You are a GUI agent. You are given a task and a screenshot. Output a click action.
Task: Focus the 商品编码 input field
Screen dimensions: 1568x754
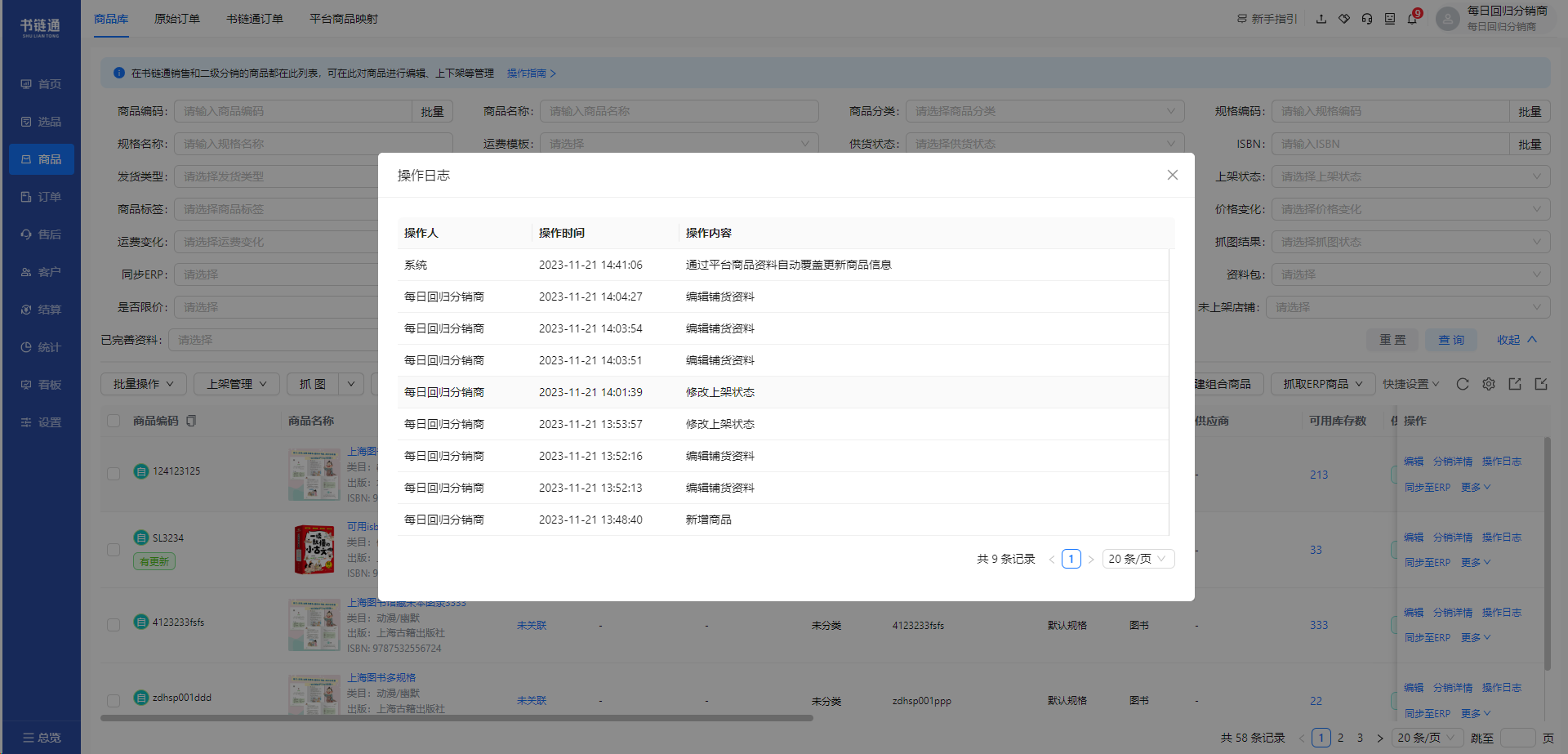point(293,111)
